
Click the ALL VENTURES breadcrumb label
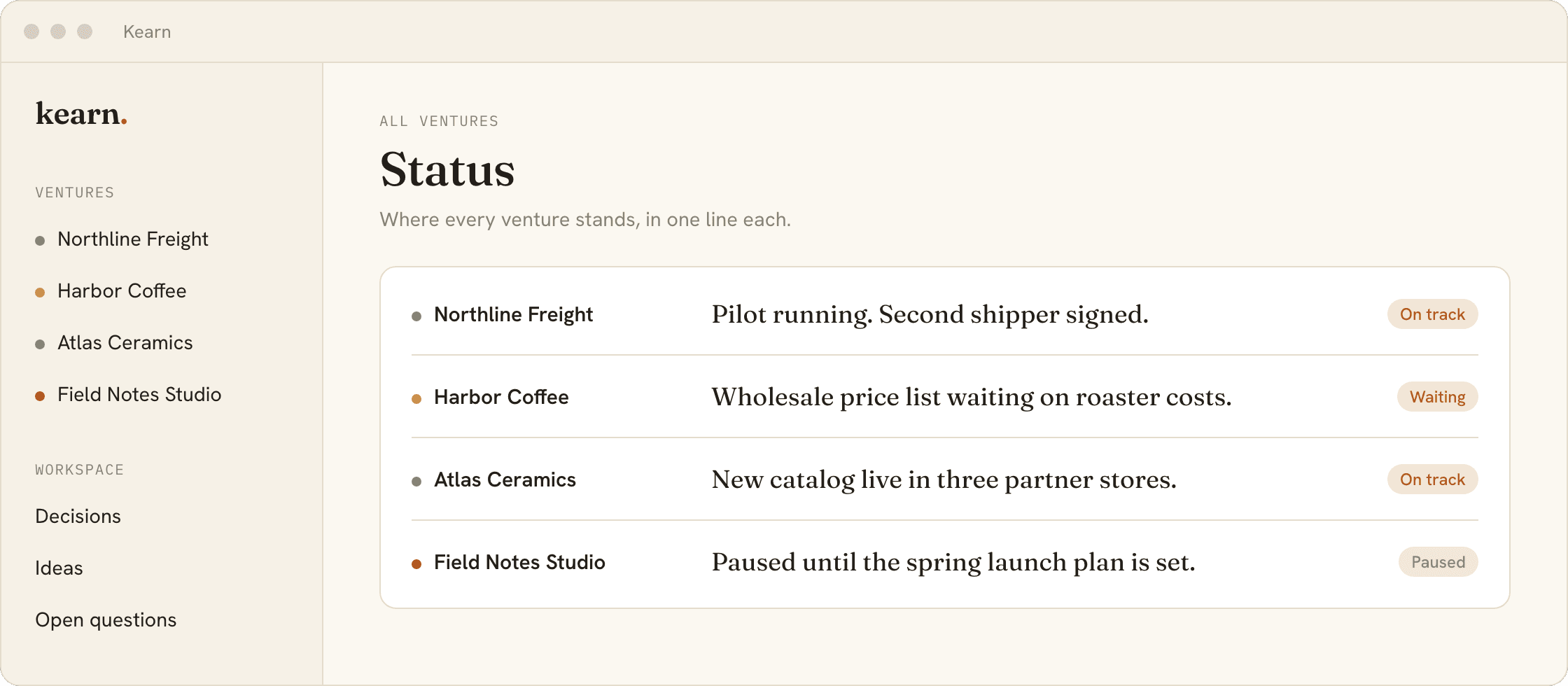pos(439,121)
